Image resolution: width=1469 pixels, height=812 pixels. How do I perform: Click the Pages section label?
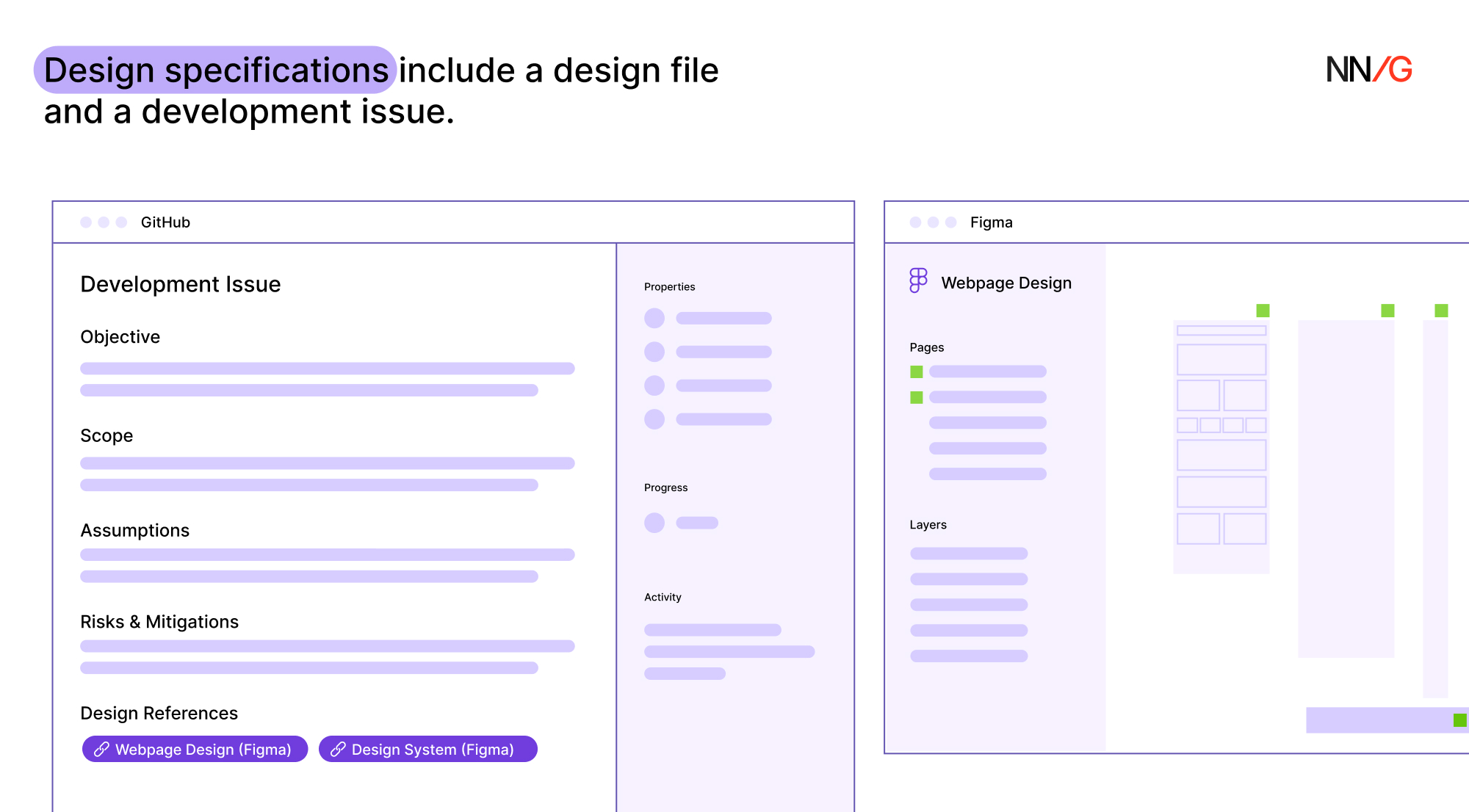point(926,347)
